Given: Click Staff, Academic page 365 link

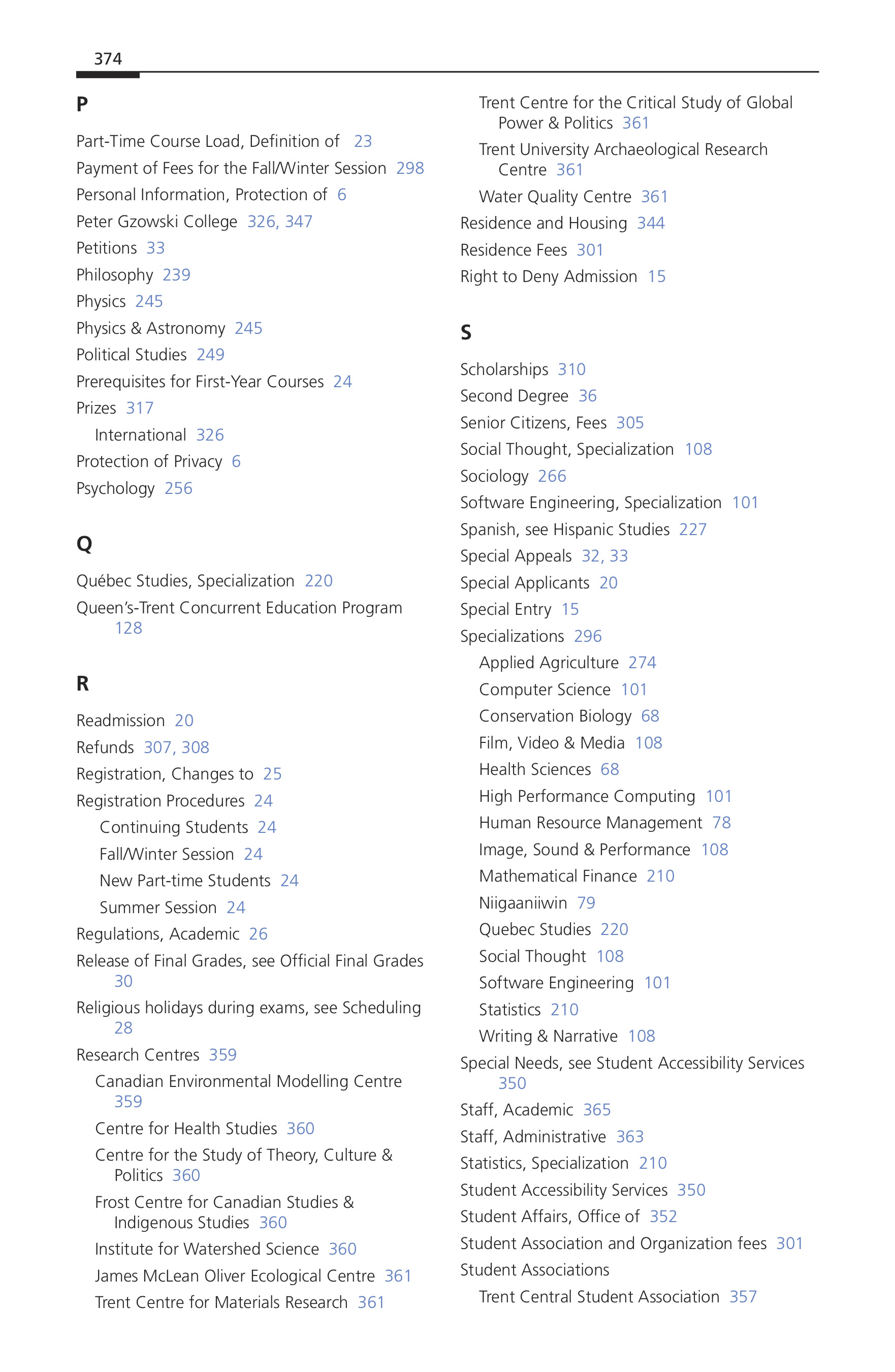Looking at the screenshot, I should pos(597,1110).
